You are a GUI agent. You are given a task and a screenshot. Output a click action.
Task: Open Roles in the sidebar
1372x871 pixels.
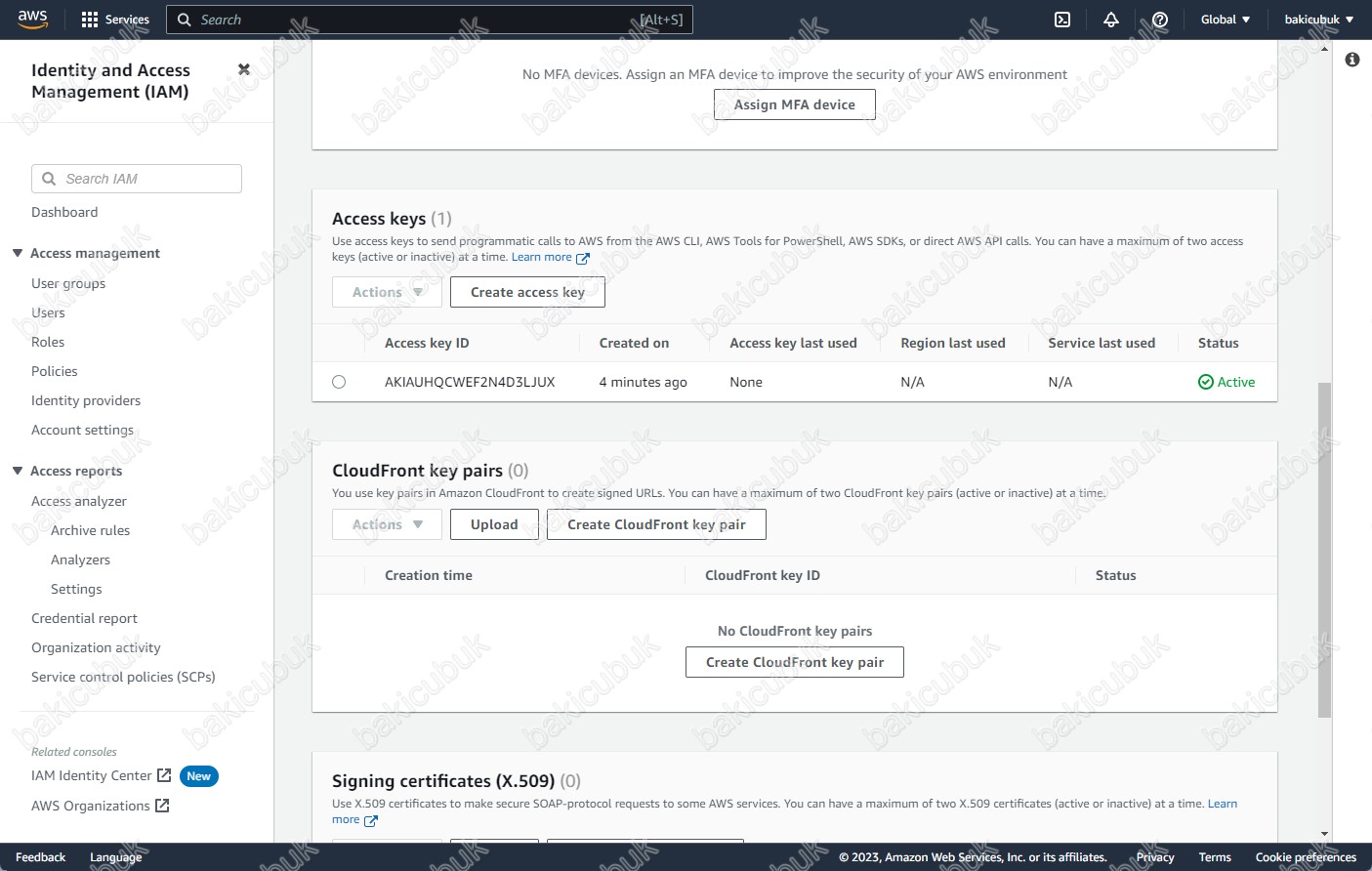coord(48,342)
